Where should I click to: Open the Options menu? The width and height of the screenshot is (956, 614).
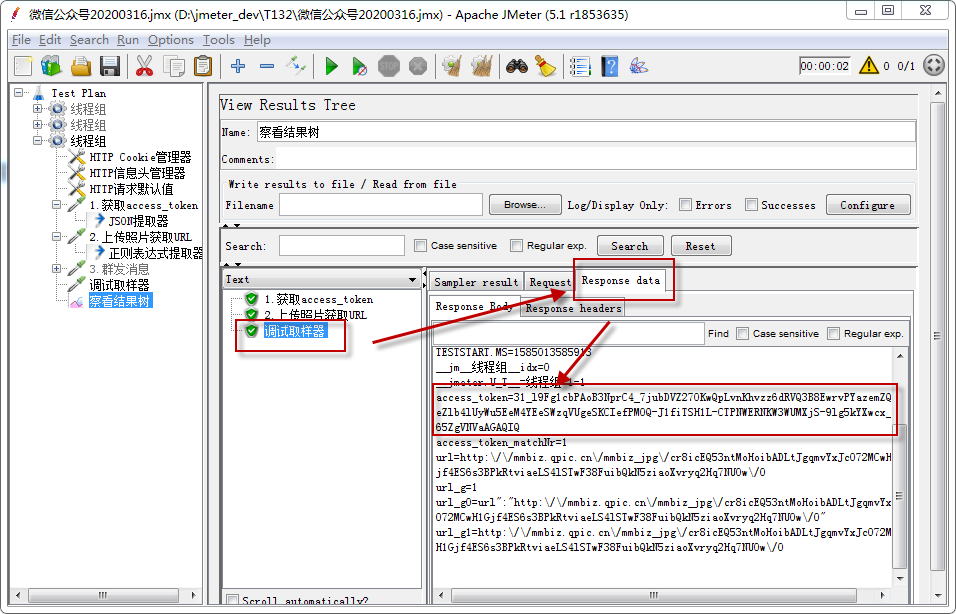(171, 40)
